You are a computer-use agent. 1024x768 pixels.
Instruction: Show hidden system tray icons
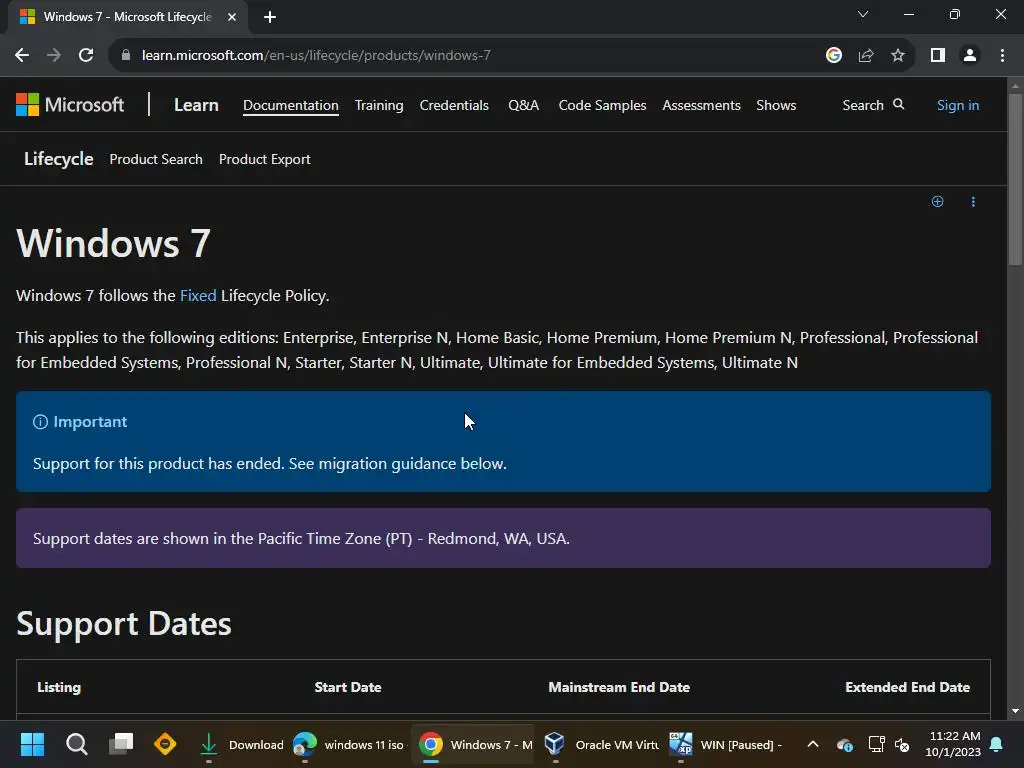(x=812, y=744)
